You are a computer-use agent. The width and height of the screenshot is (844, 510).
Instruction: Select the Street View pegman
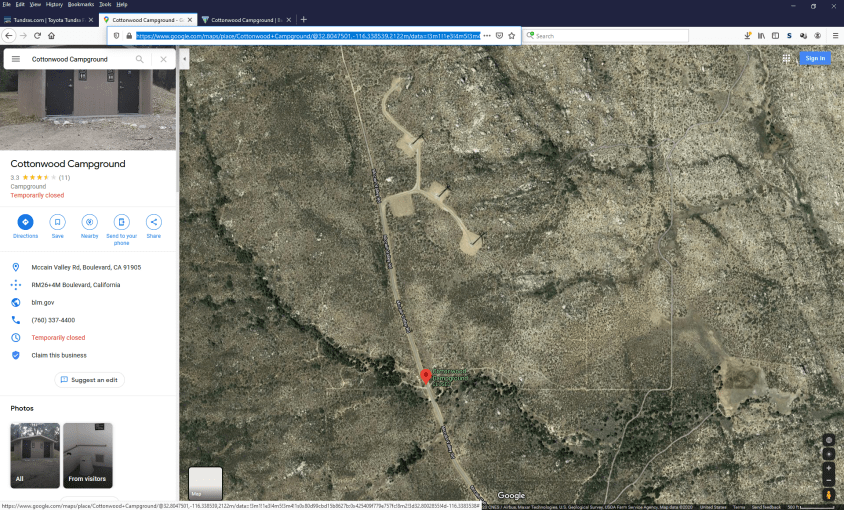pos(828,493)
